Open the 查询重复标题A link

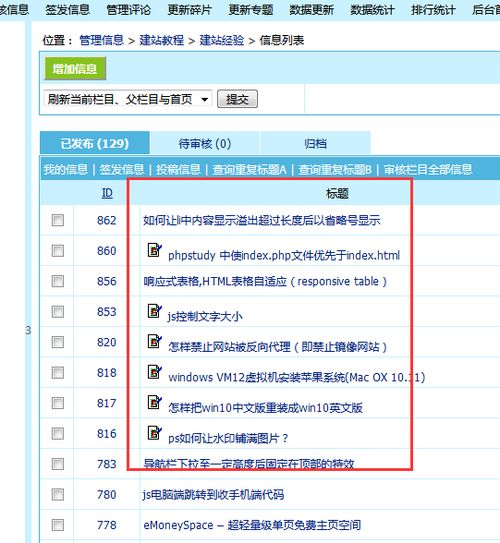[x=249, y=169]
